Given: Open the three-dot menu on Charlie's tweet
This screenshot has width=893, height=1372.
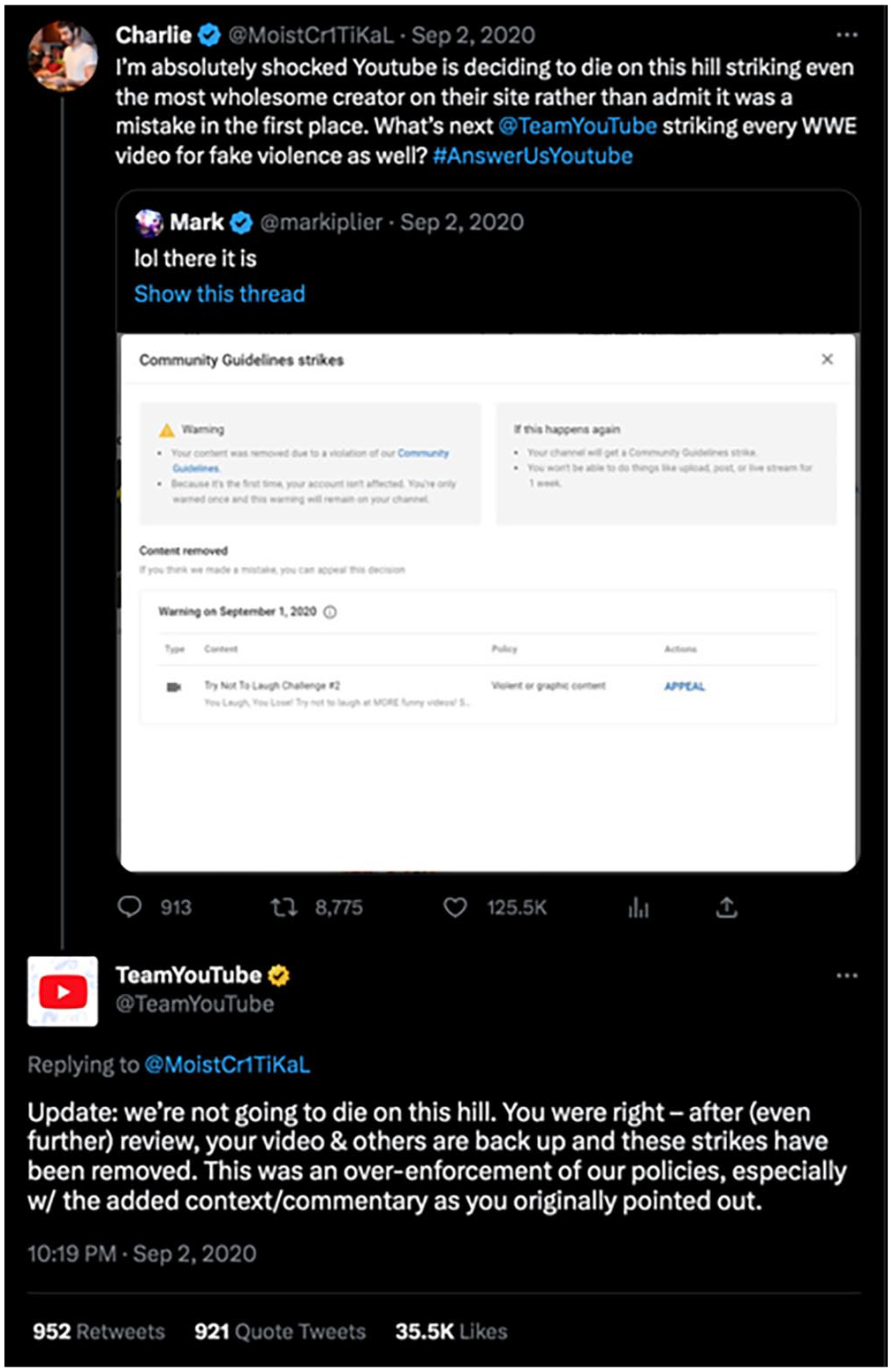Looking at the screenshot, I should pos(846,35).
